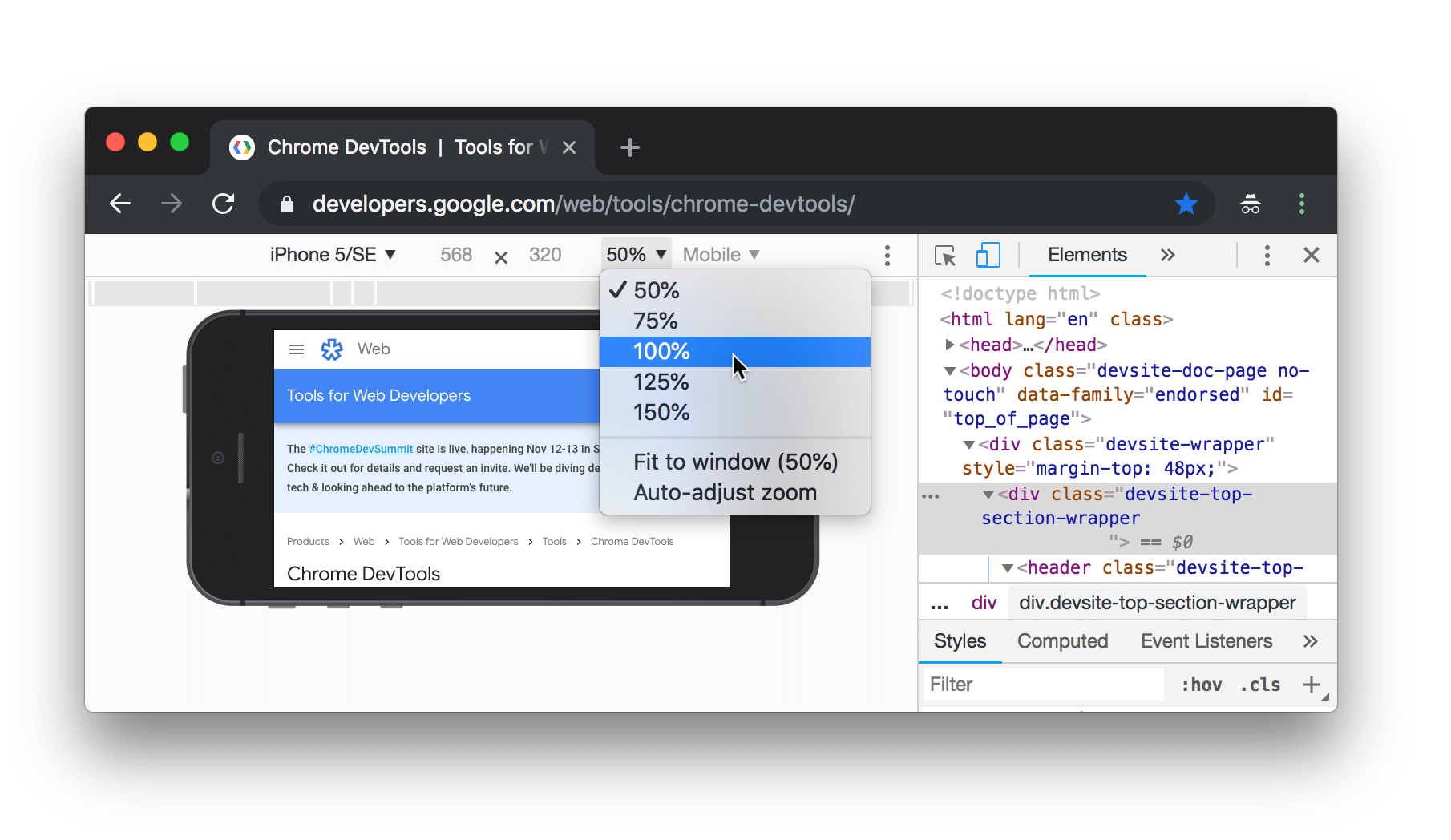Click the inspect element picker icon

click(945, 256)
